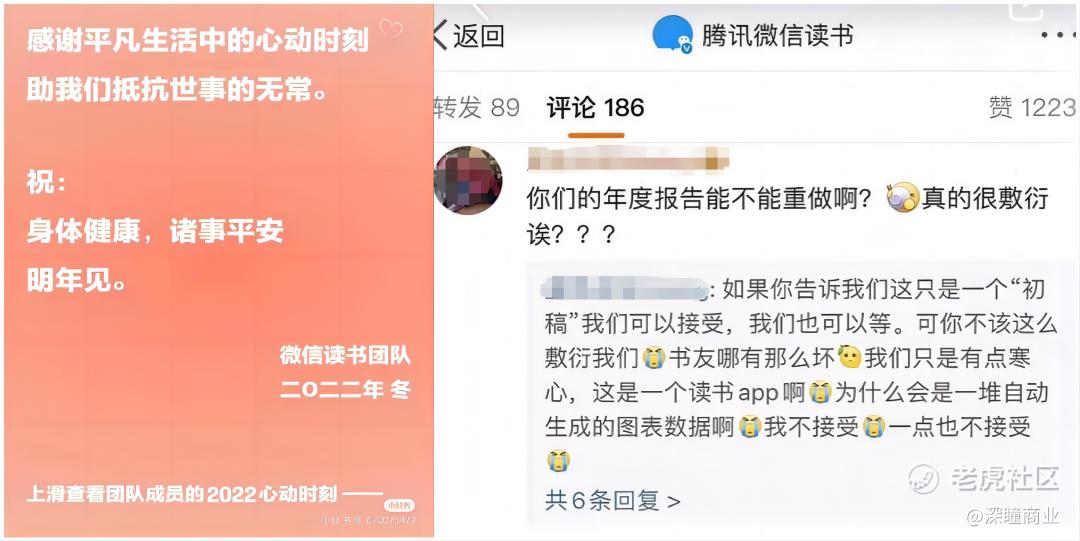Tap the 返回 back chevron
This screenshot has width=1080, height=541.
click(x=442, y=35)
